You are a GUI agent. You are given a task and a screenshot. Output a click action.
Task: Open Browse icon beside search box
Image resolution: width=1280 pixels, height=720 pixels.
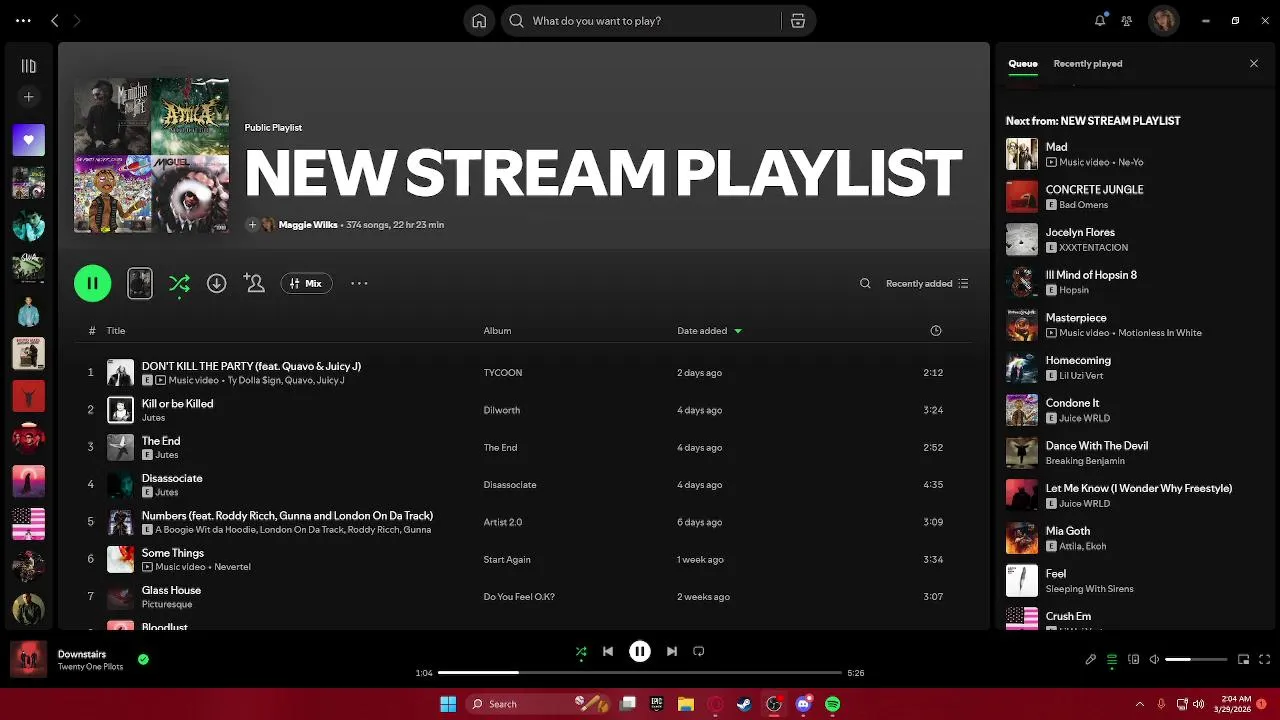pos(798,21)
